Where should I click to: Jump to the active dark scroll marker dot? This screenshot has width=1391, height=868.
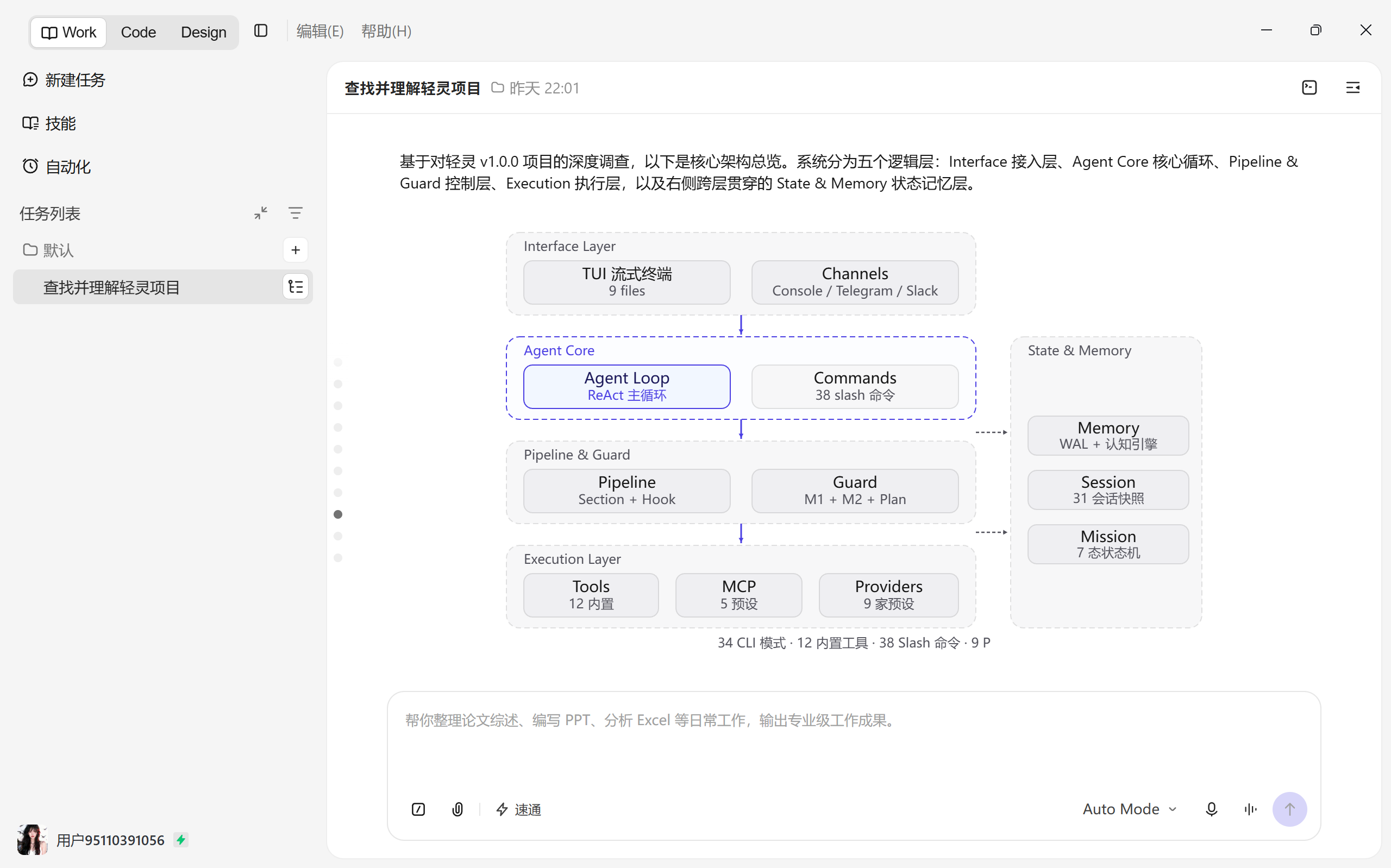click(338, 514)
